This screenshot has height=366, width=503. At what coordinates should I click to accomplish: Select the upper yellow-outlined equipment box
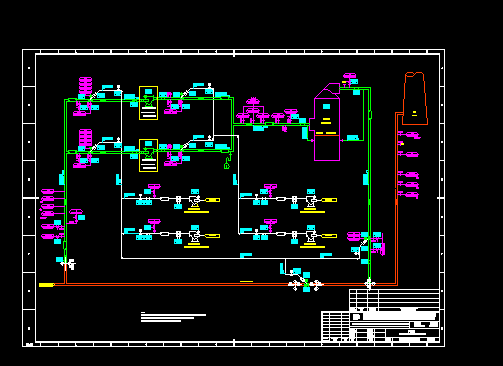coord(148,103)
